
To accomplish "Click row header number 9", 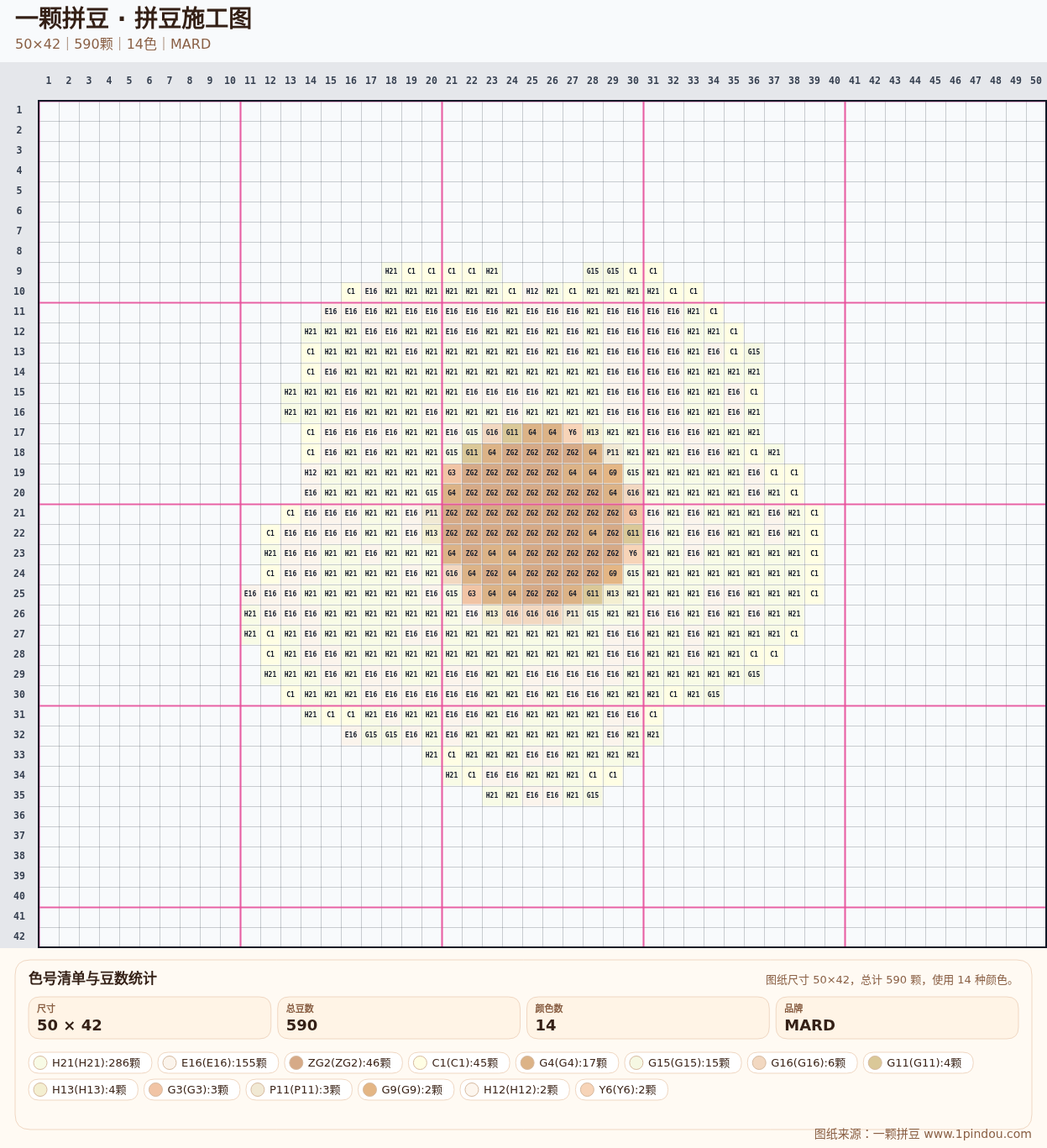I will [x=18, y=271].
